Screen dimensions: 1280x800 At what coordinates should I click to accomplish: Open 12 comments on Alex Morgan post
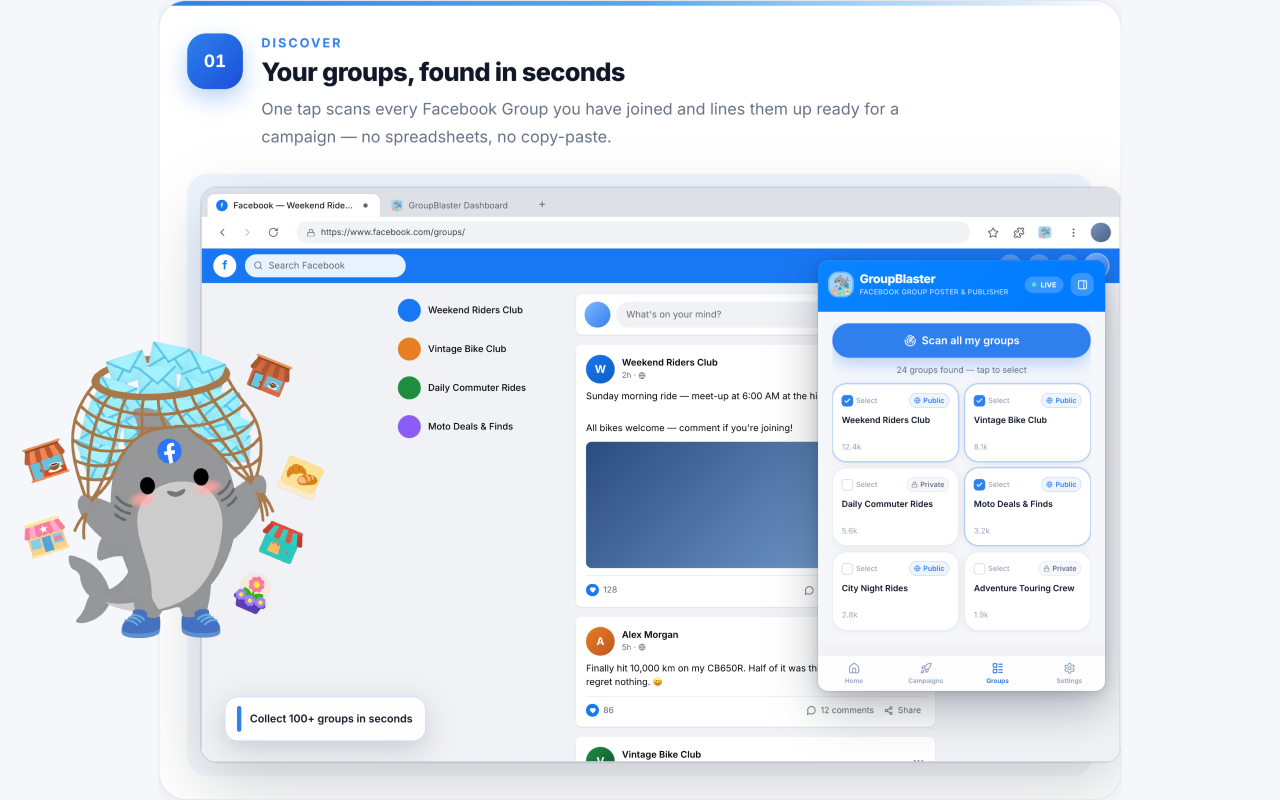click(840, 710)
